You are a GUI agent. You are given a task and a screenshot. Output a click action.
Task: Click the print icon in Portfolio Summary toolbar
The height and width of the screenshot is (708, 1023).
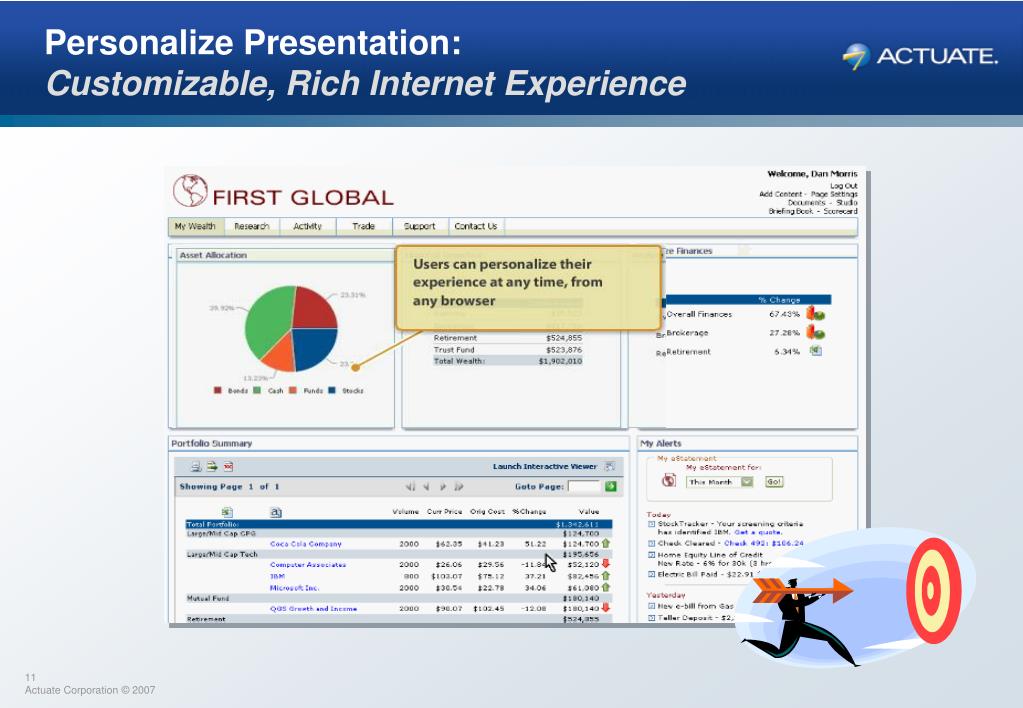(x=196, y=467)
